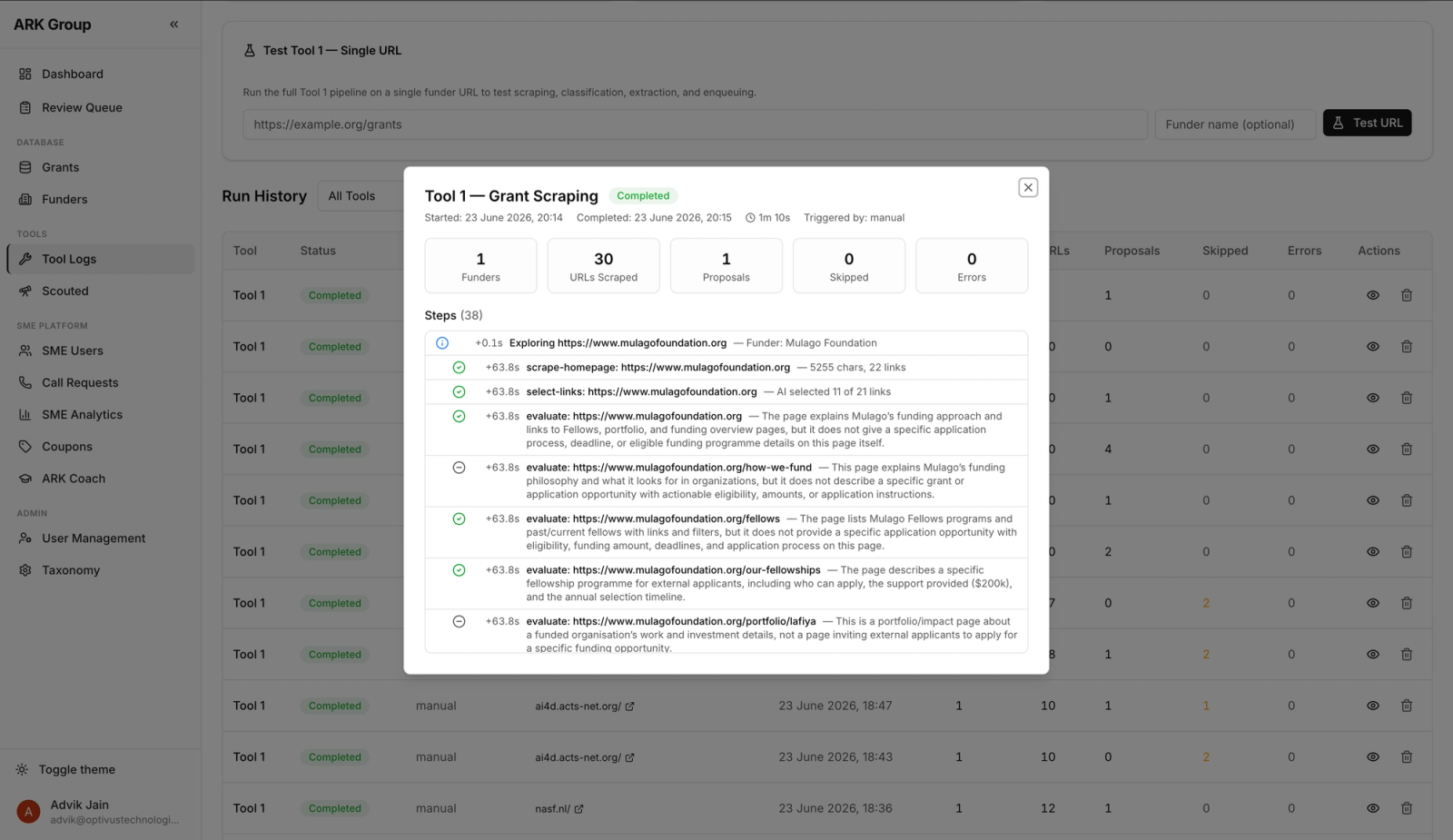Click the Errors column header
The image size is (1453, 840).
1304,251
